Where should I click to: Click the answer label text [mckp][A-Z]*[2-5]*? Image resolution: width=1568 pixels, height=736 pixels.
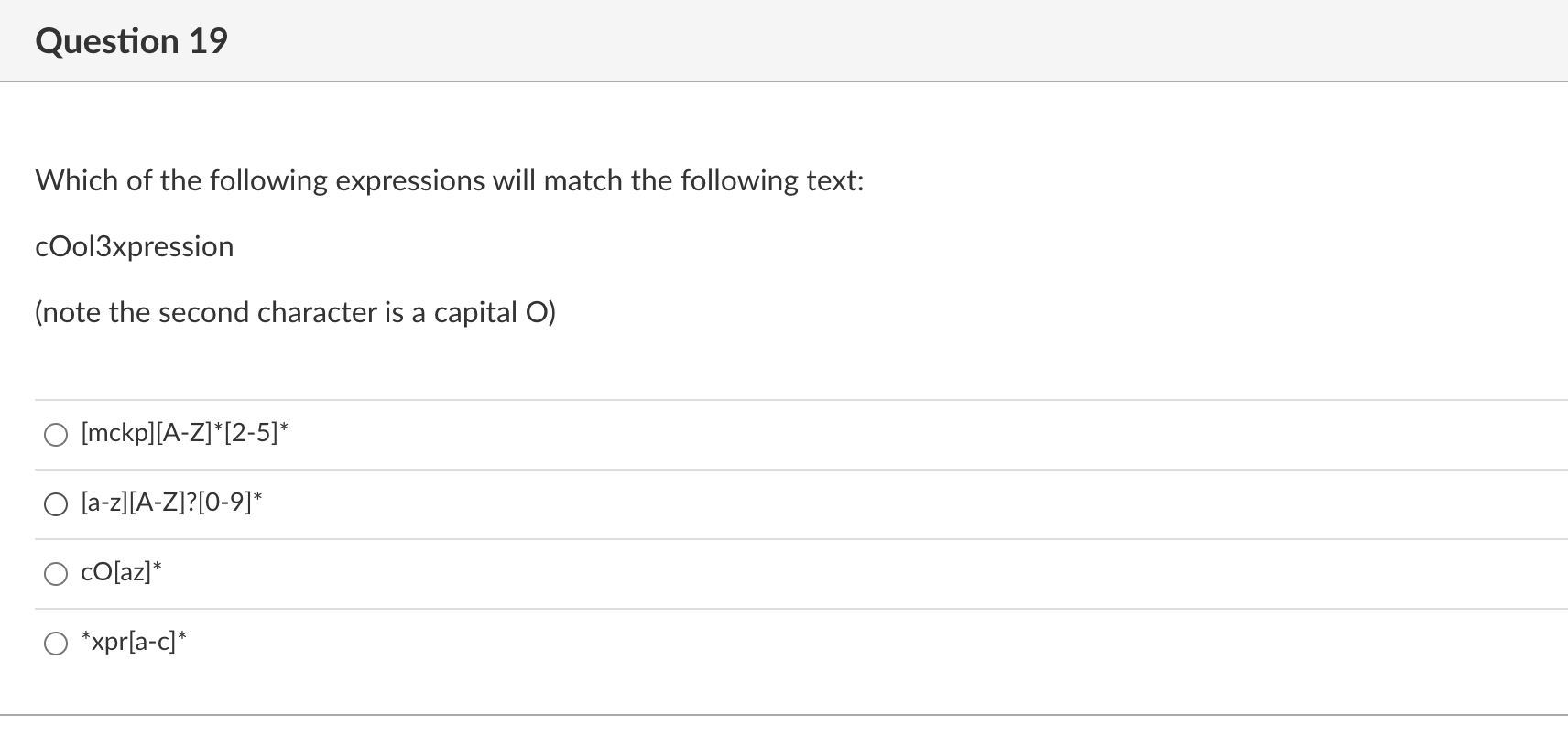pyautogui.click(x=185, y=432)
